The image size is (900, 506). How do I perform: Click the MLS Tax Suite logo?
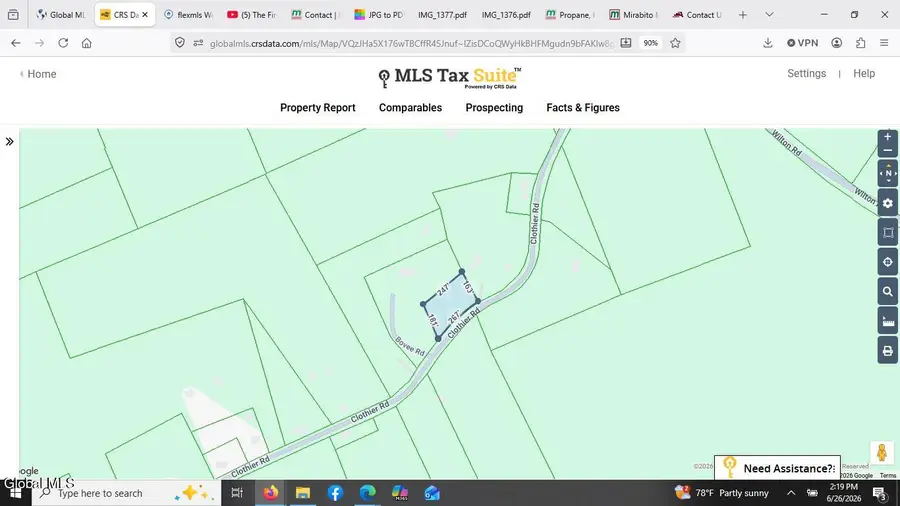(450, 77)
